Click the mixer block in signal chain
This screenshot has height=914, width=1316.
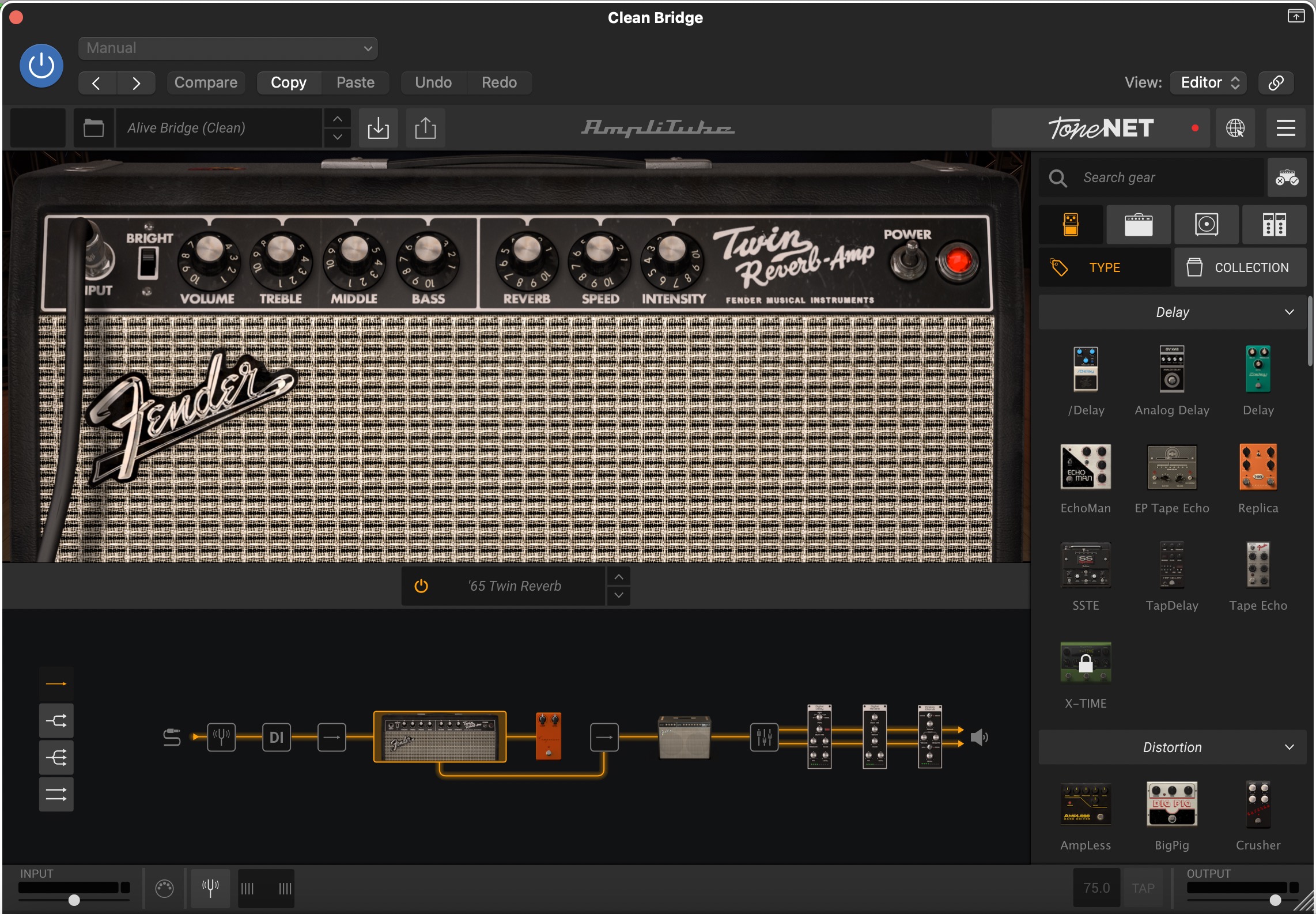764,737
